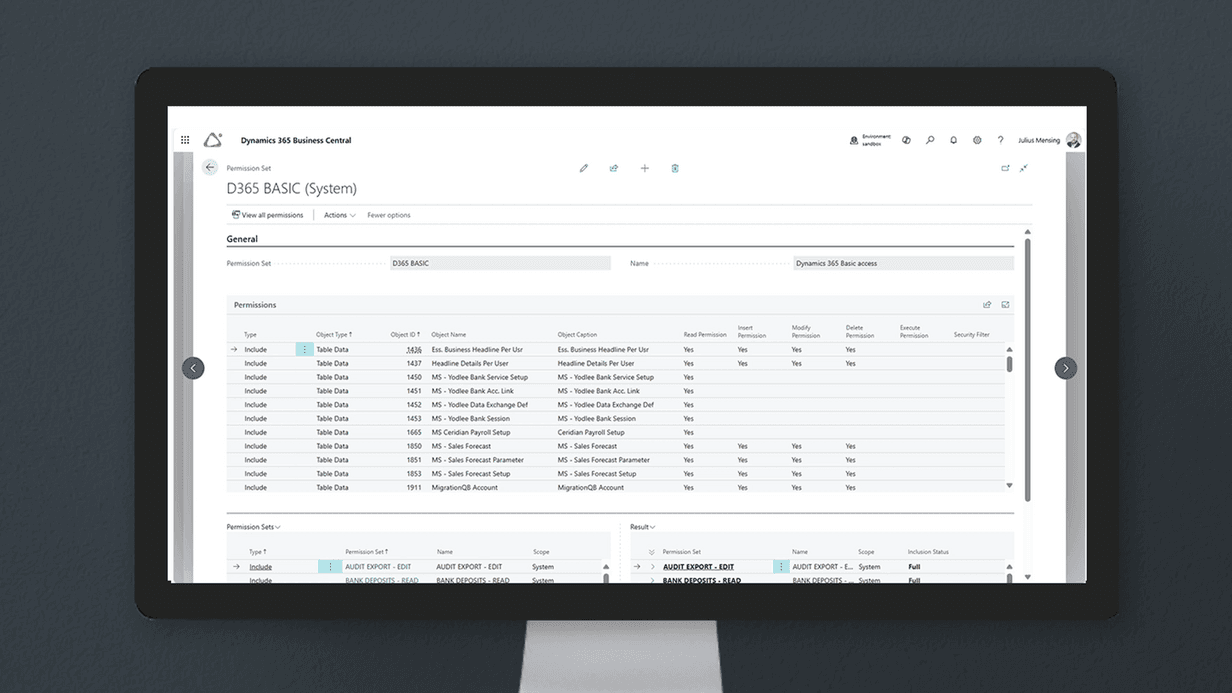Screen dimensions: 1232x693
Task: Open the settings gear icon
Action: [x=977, y=141]
